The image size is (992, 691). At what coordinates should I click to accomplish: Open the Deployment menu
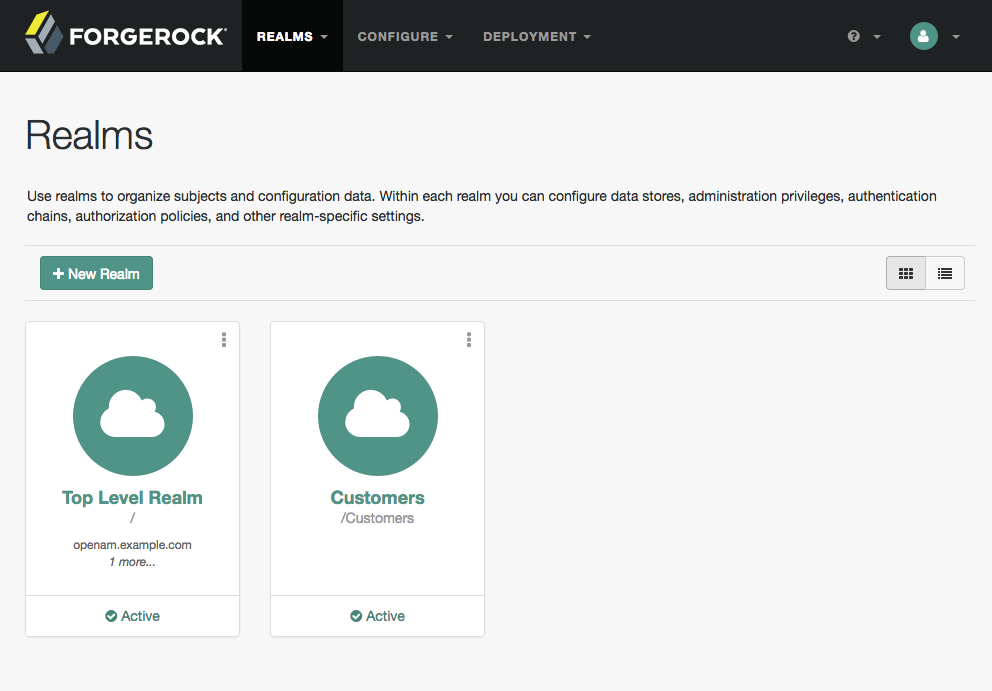(536, 36)
